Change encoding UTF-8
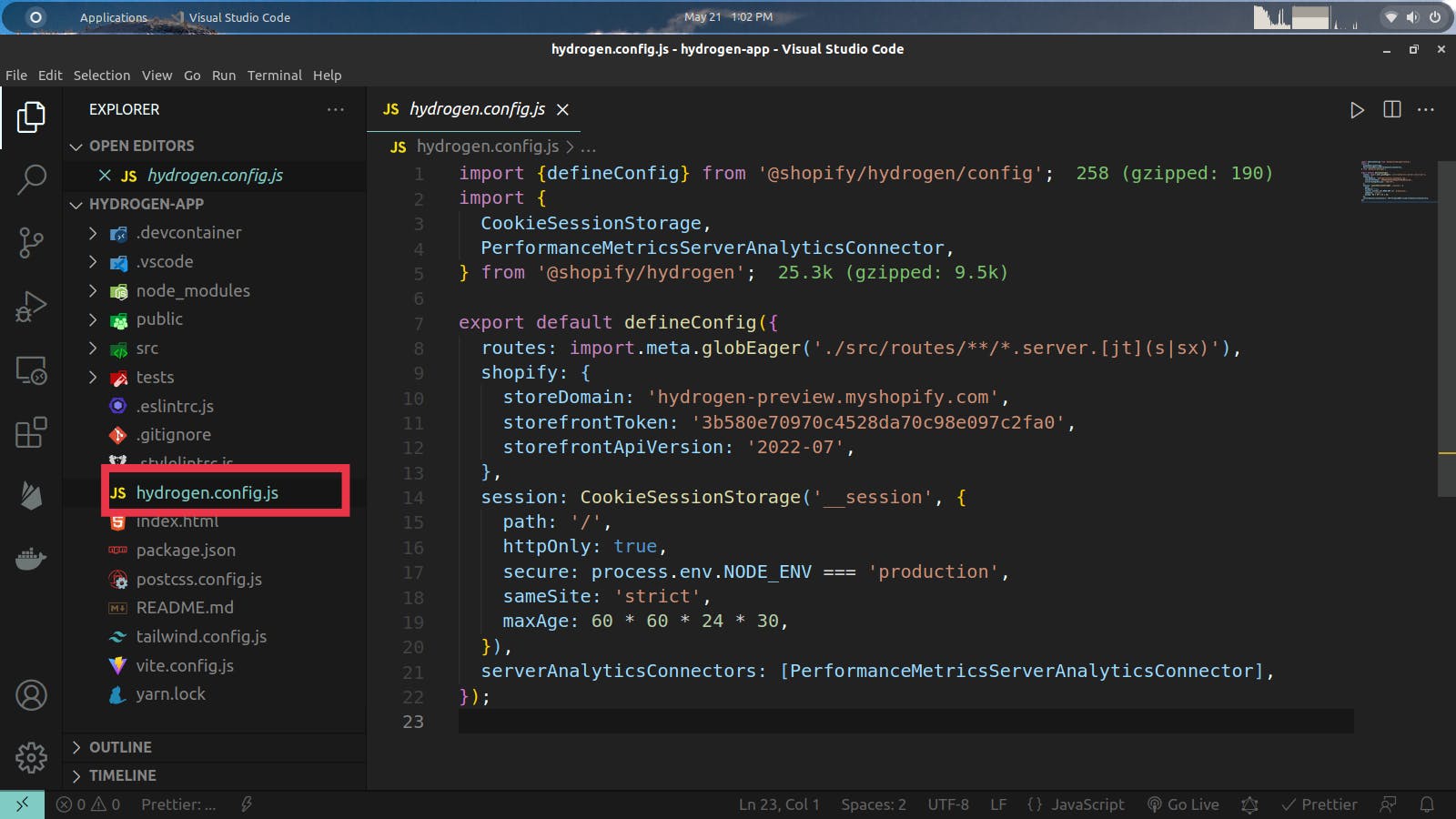 [948, 804]
